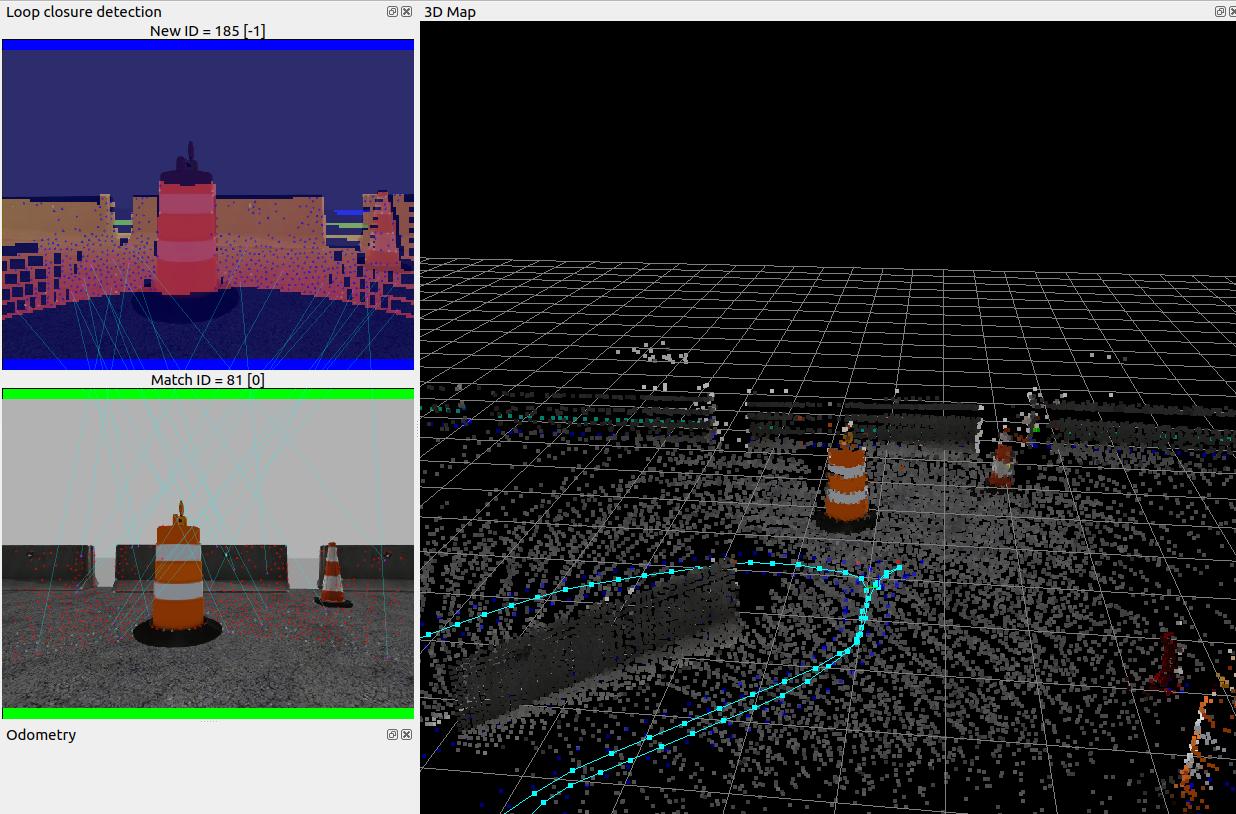Click the traffic cone in Match ID image
The width and height of the screenshot is (1236, 814).
click(332, 575)
